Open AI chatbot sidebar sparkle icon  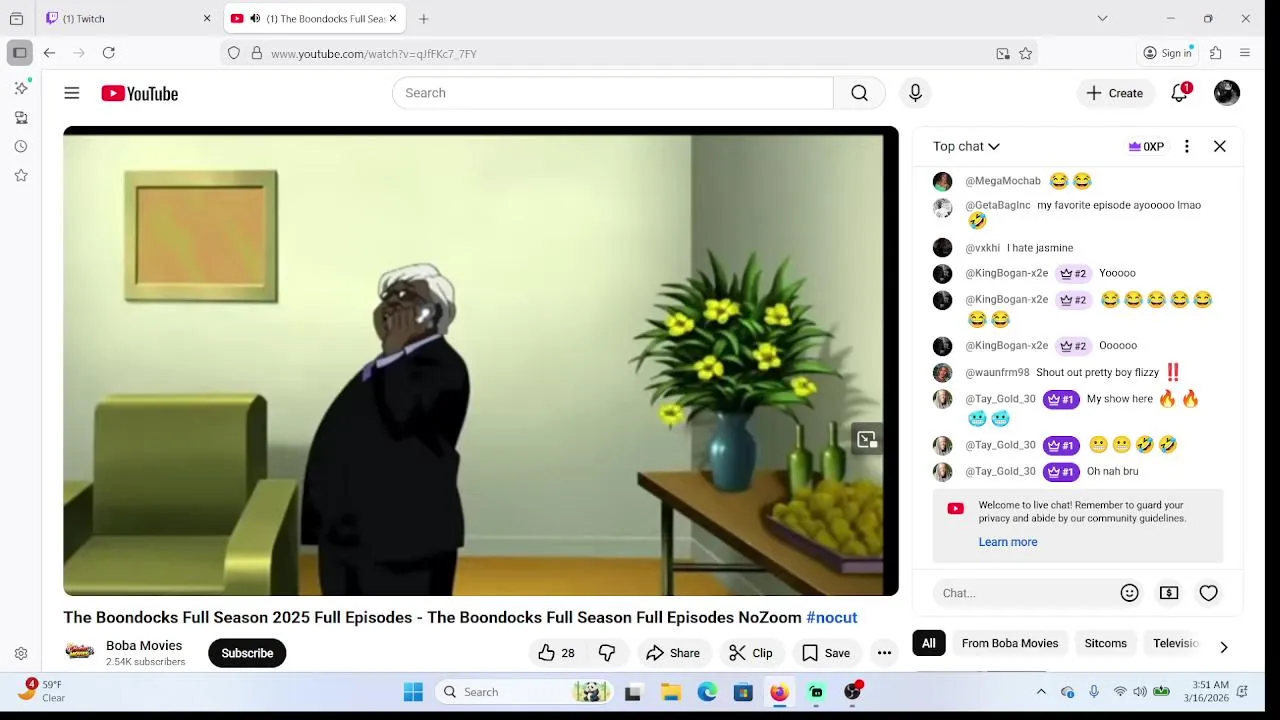click(x=21, y=88)
